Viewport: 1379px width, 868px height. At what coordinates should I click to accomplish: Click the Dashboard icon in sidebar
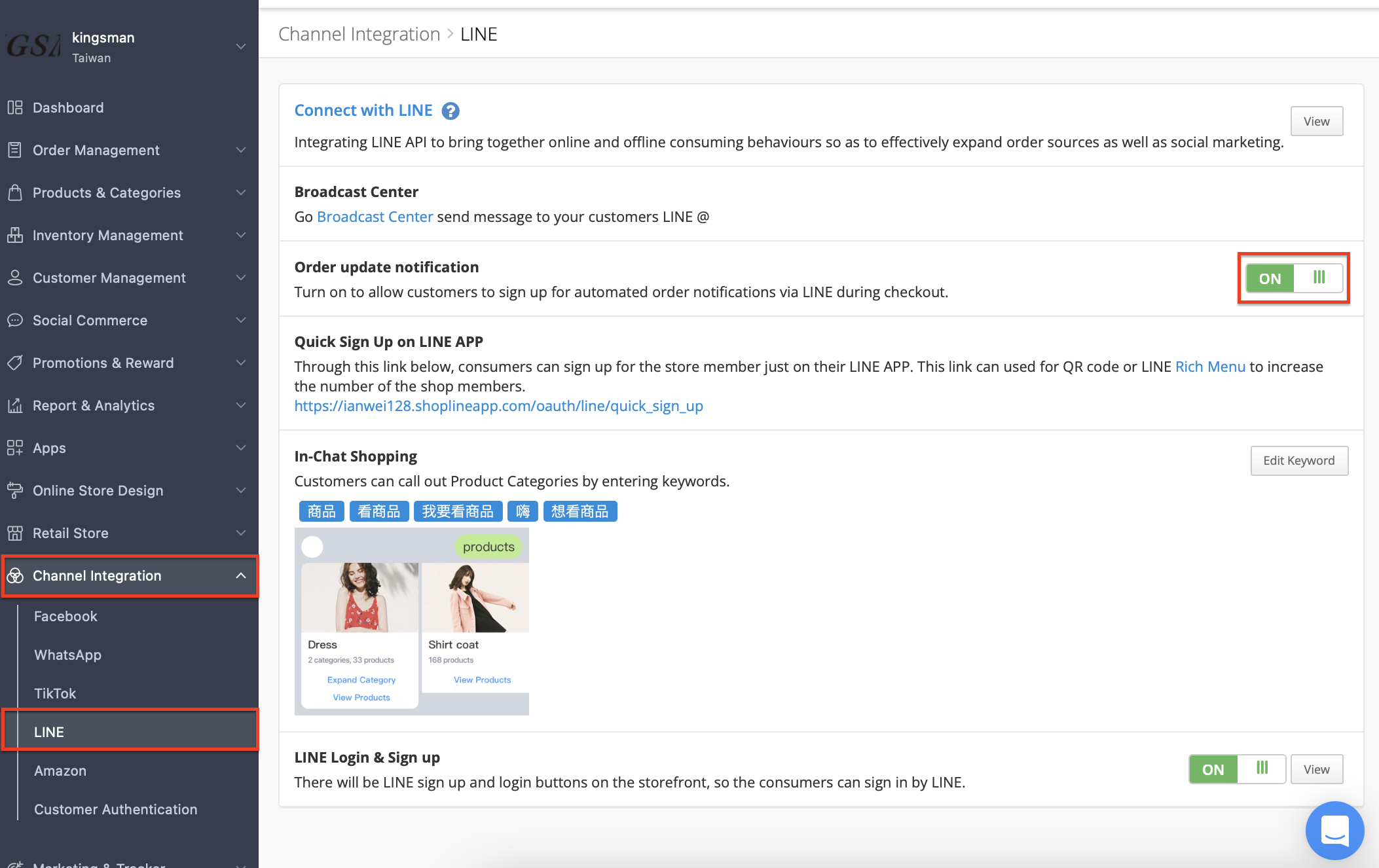(15, 107)
